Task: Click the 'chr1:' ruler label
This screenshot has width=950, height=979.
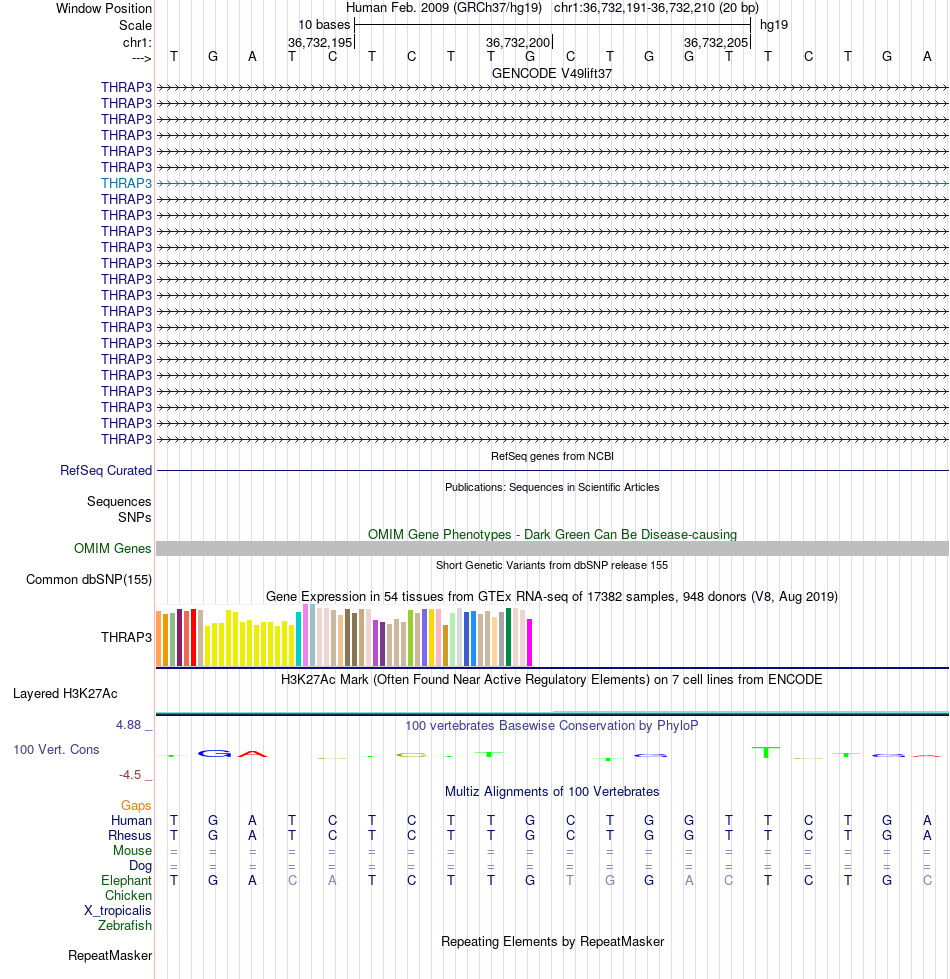Action: tap(137, 42)
